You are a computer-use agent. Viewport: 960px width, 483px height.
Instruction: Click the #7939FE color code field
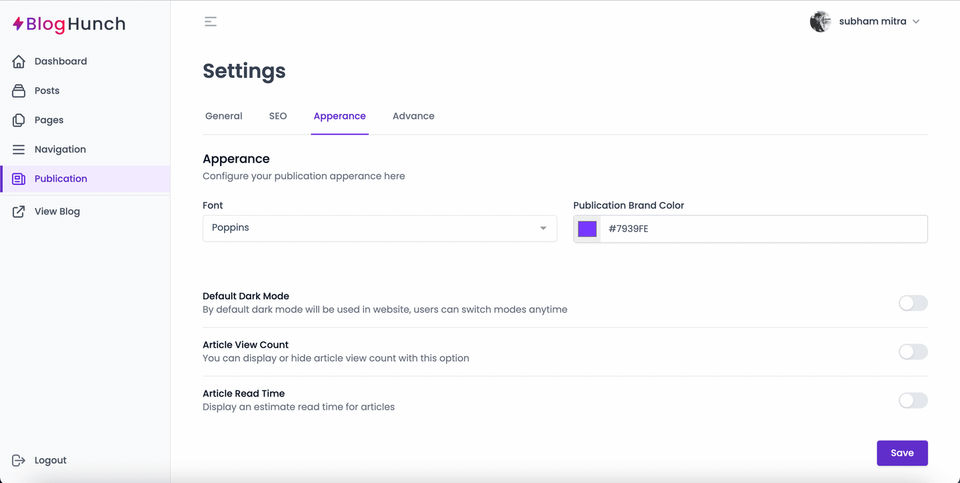pos(763,229)
